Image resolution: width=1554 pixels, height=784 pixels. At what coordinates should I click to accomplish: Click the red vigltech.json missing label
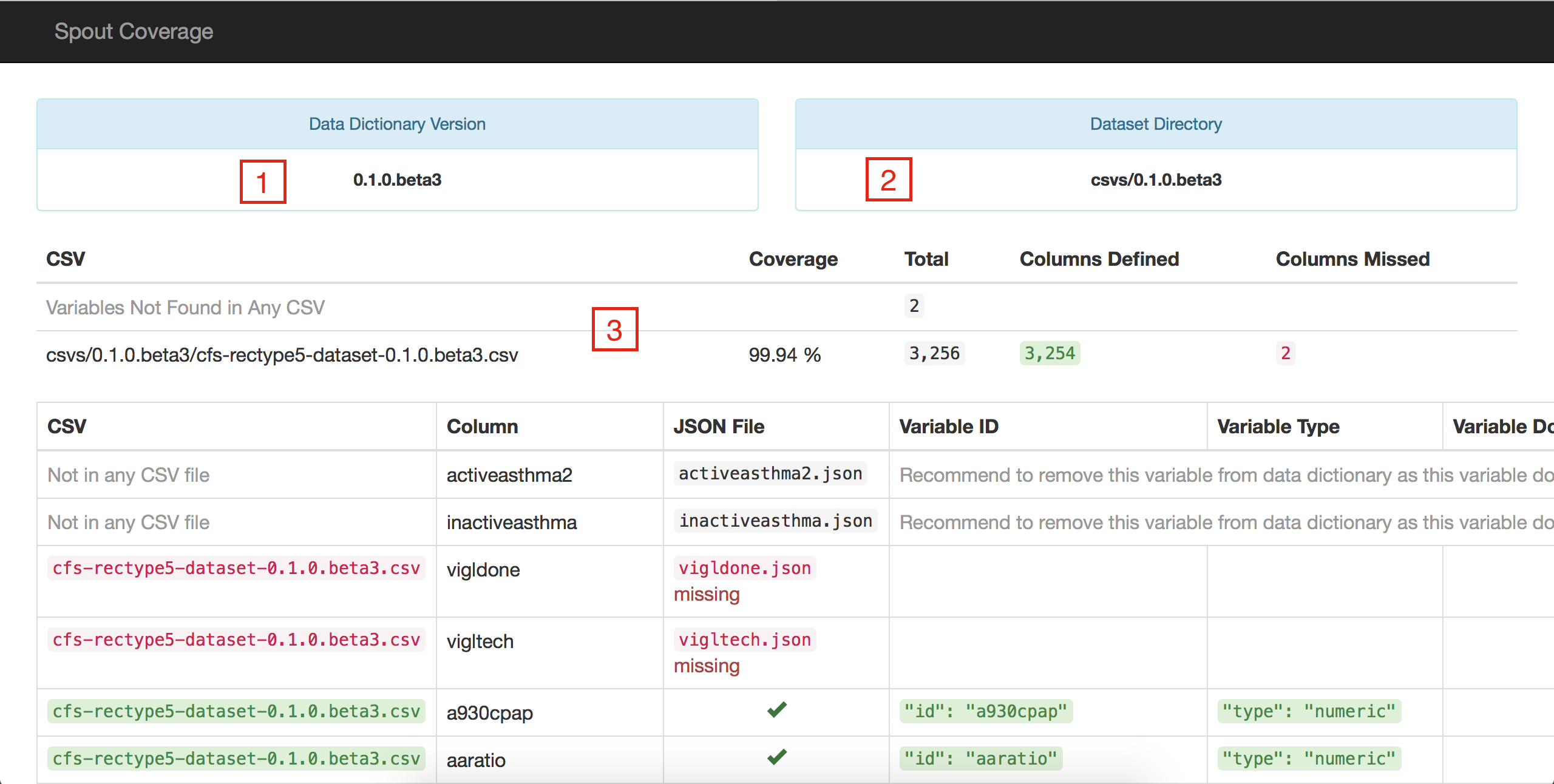745,640
